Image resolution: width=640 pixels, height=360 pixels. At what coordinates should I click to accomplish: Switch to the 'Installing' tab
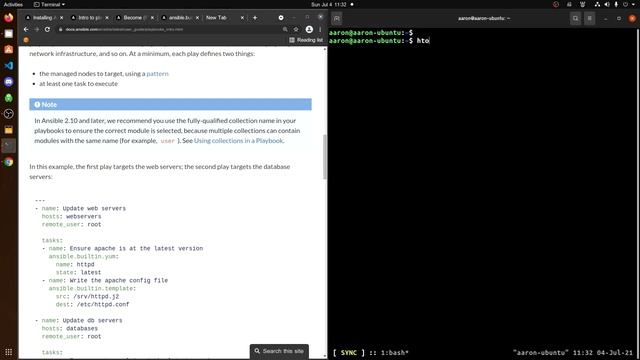(44, 18)
